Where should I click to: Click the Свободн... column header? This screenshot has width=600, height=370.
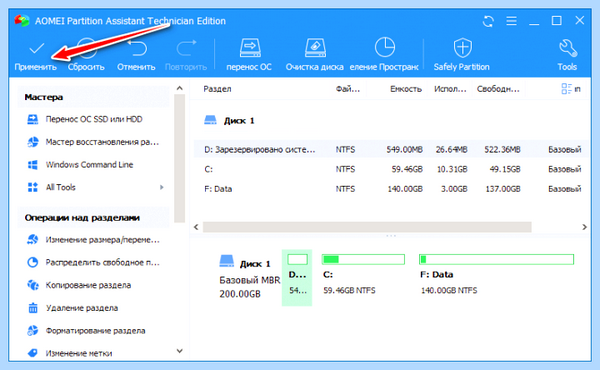click(x=498, y=89)
